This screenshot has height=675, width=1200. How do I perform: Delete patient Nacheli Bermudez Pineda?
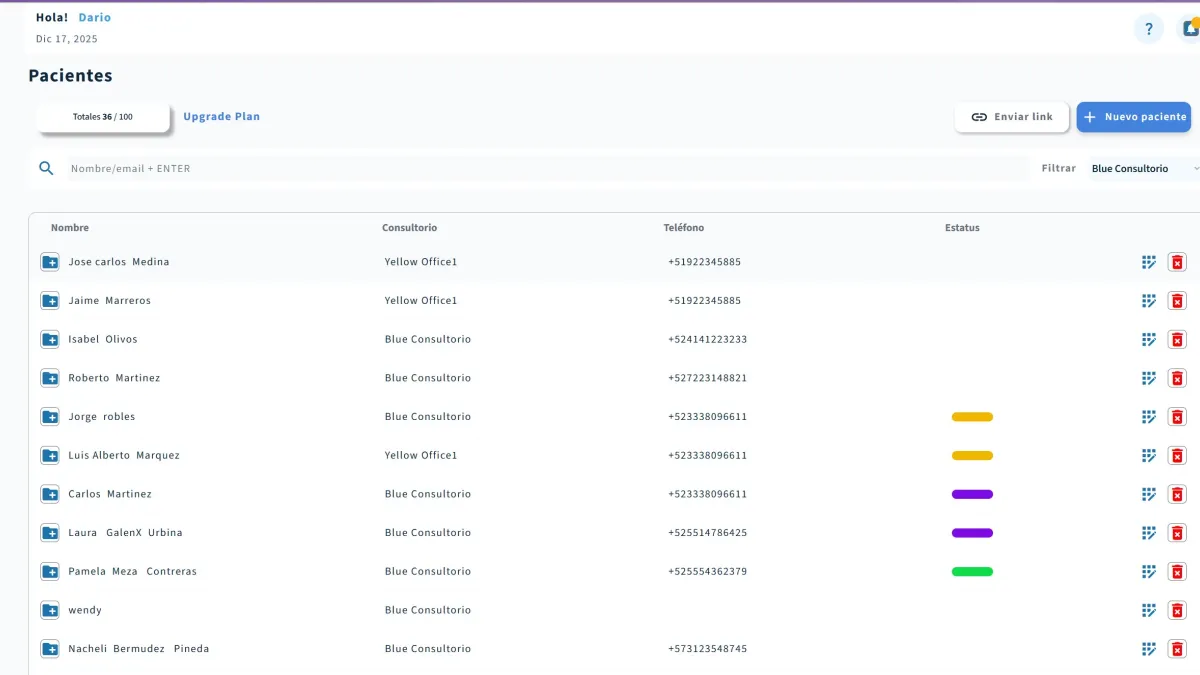coord(1177,649)
